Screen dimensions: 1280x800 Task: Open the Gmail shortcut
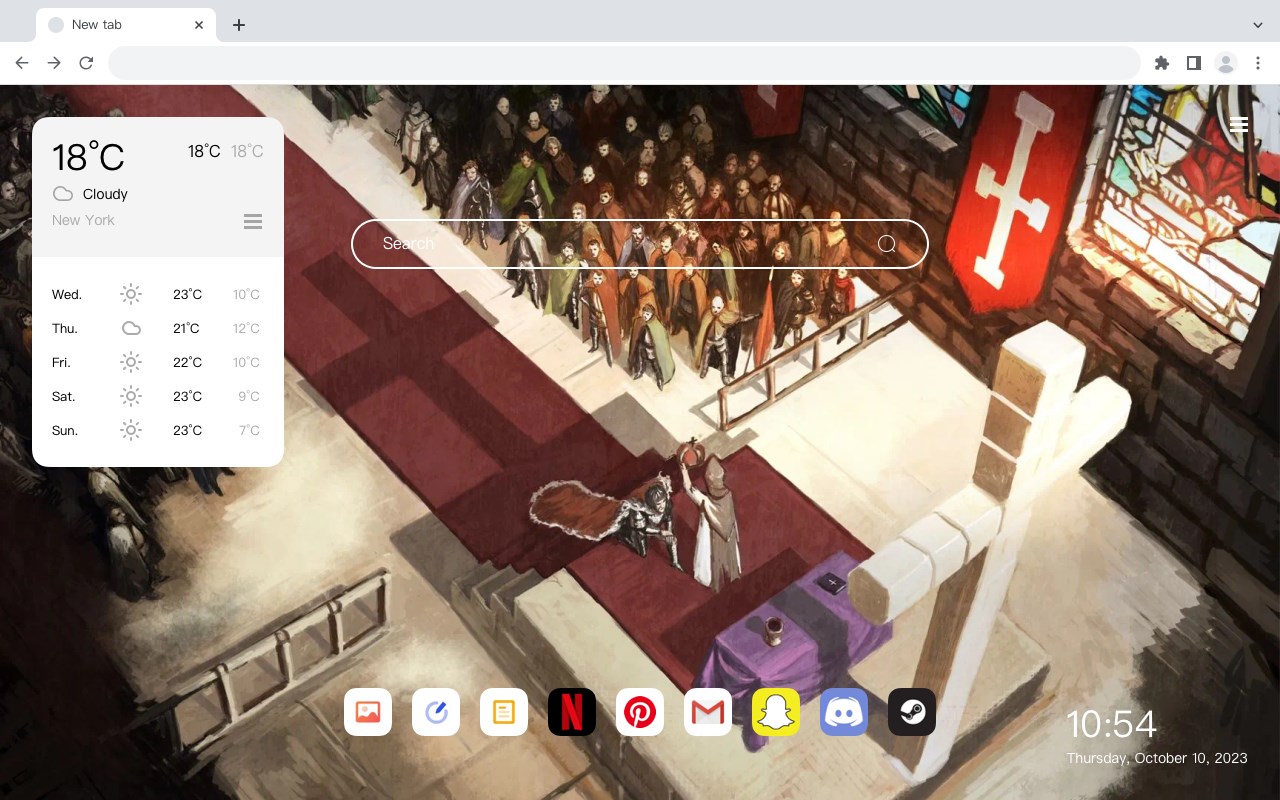click(708, 712)
